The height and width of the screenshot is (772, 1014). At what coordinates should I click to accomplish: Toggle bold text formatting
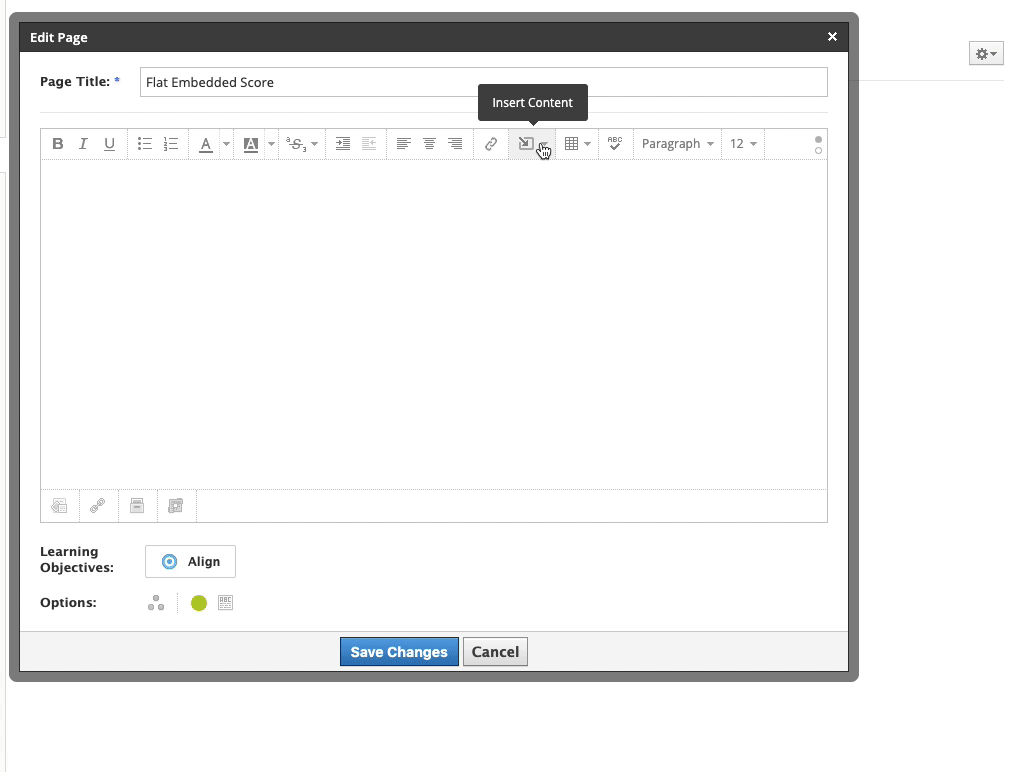pyautogui.click(x=57, y=143)
